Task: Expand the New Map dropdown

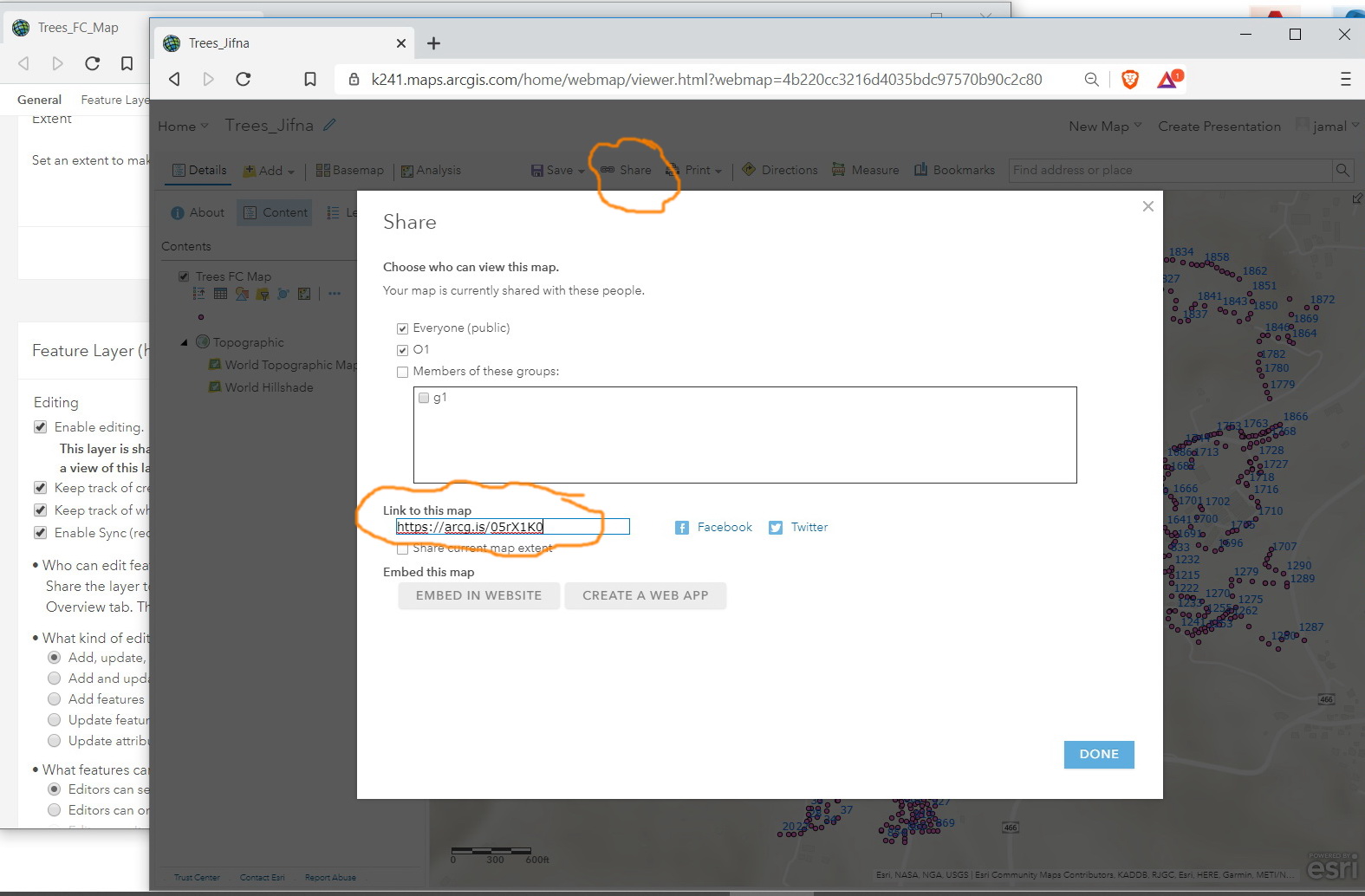Action: tap(1105, 127)
